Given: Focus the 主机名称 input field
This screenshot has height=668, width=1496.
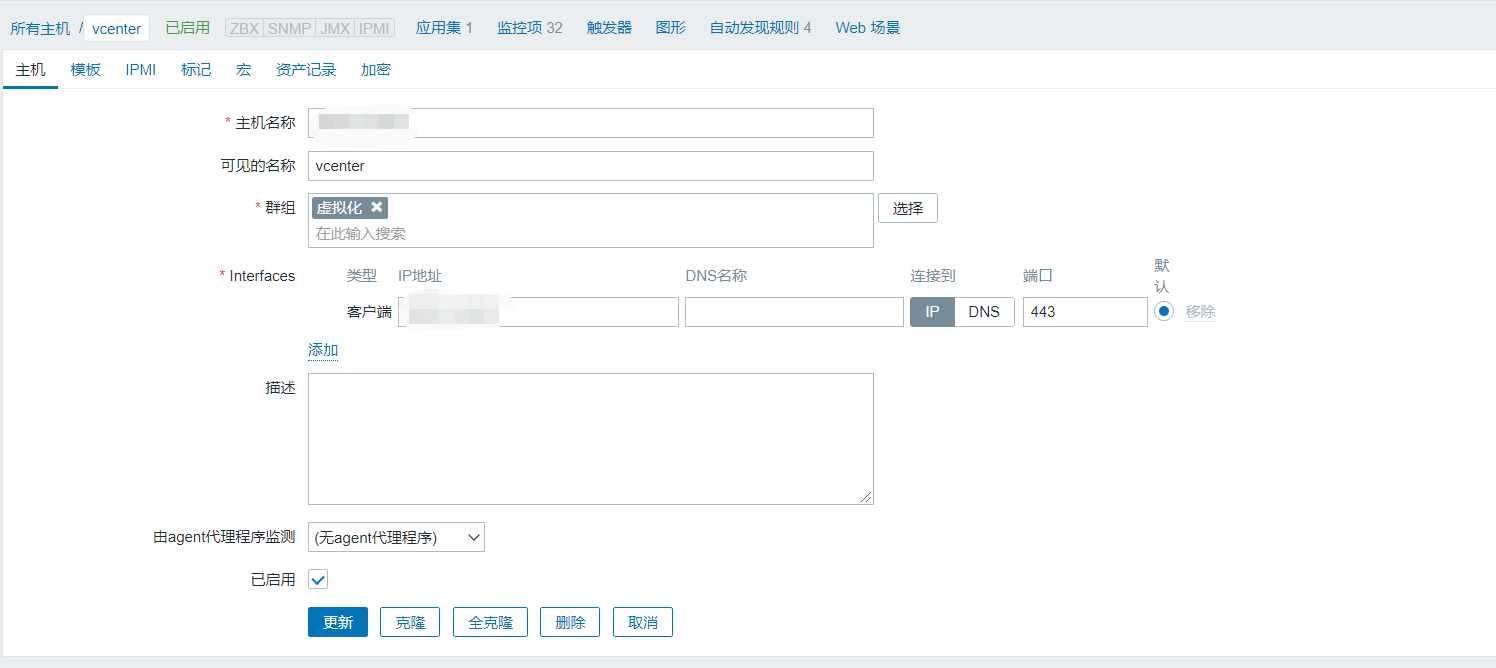Looking at the screenshot, I should tap(590, 123).
